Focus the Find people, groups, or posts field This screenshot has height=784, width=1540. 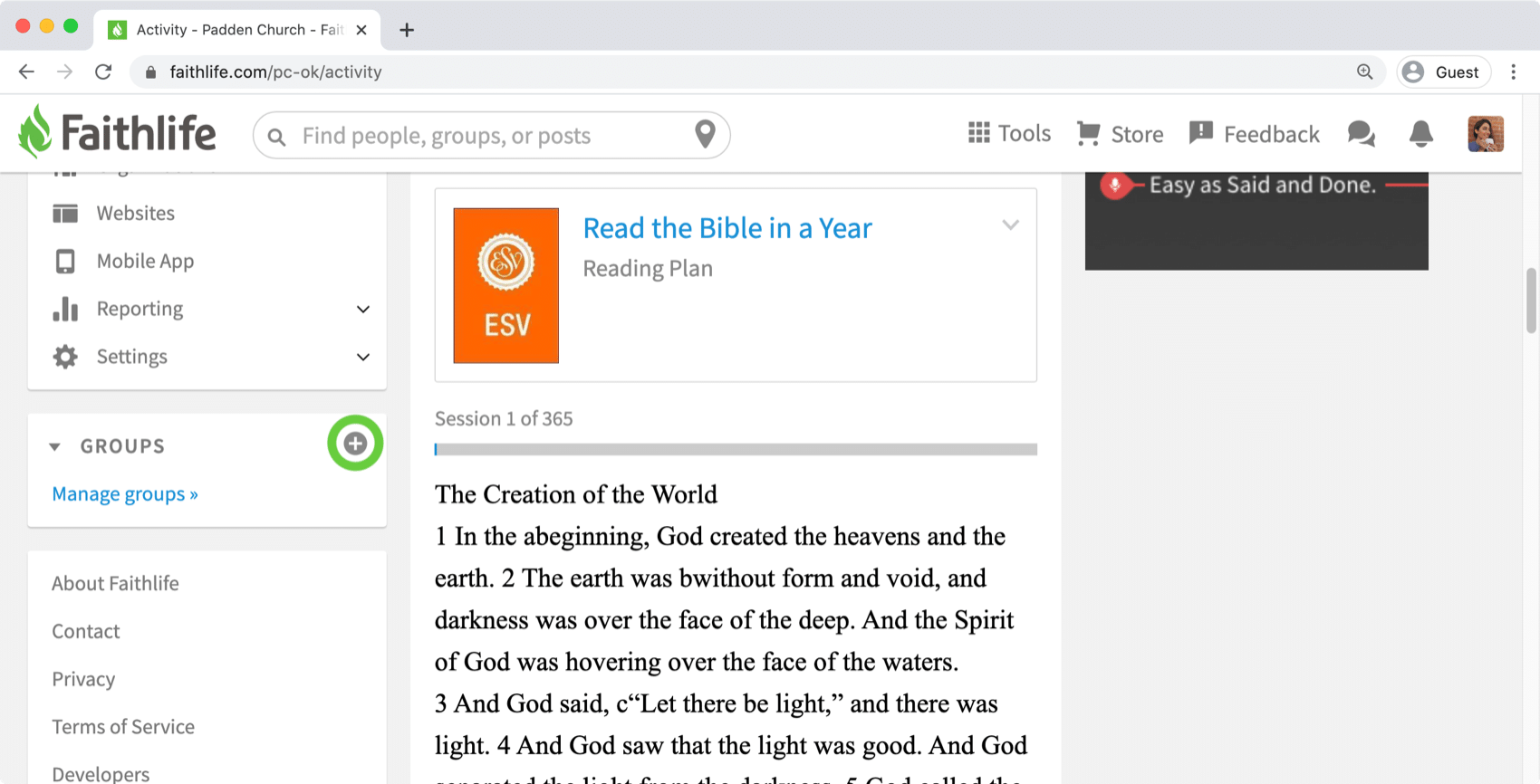(x=492, y=135)
